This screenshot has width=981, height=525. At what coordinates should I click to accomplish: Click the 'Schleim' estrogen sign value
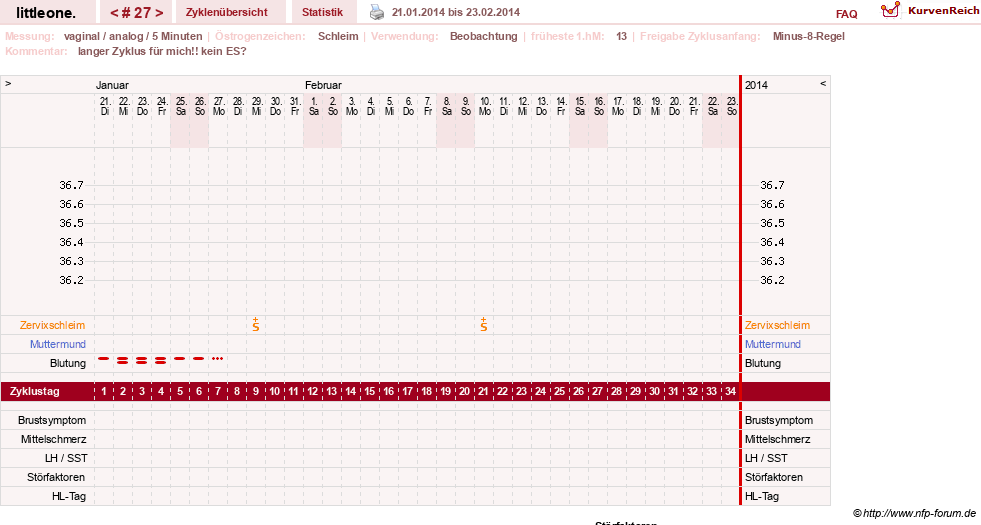[x=338, y=36]
